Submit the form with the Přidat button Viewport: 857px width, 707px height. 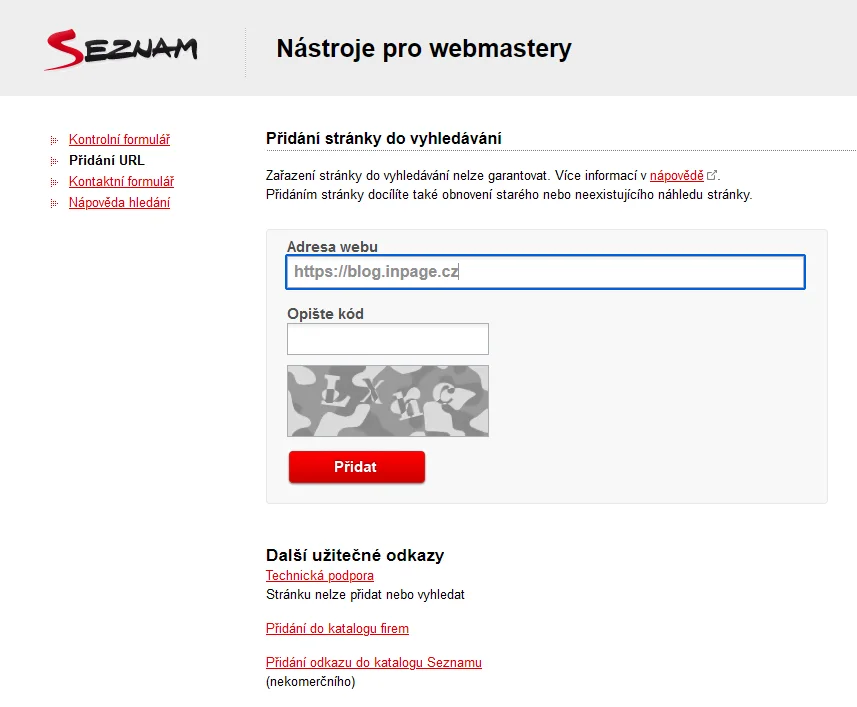(357, 467)
